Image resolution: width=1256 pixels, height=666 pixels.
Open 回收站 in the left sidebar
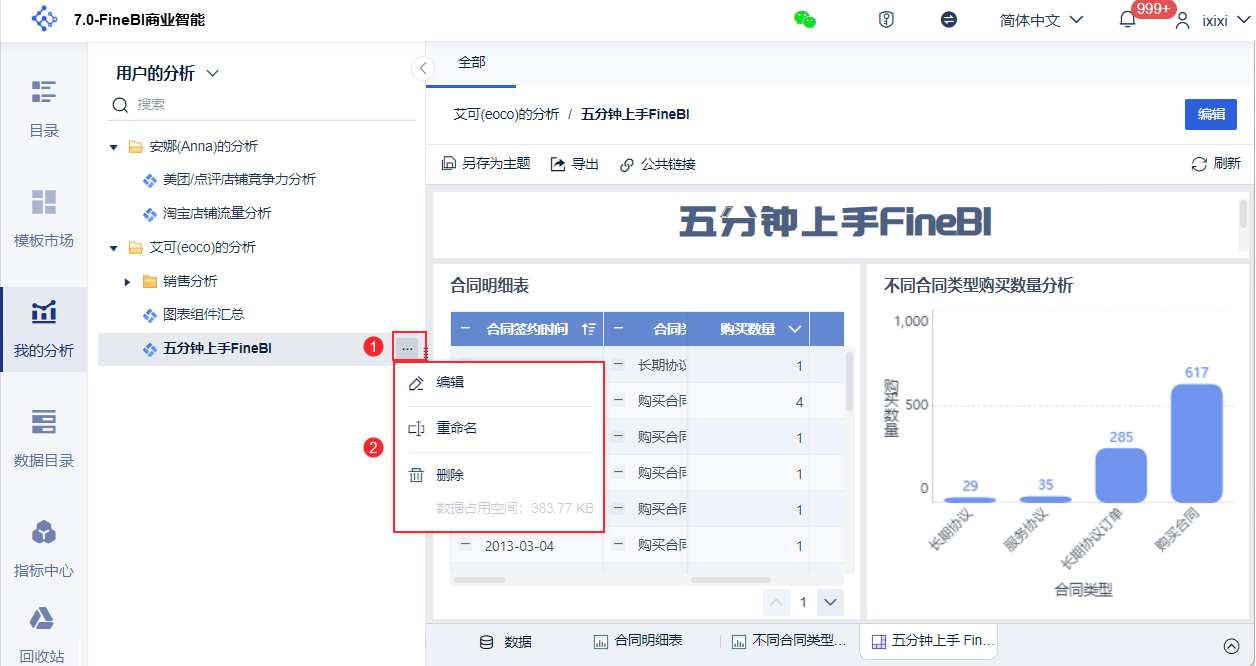[x=42, y=637]
